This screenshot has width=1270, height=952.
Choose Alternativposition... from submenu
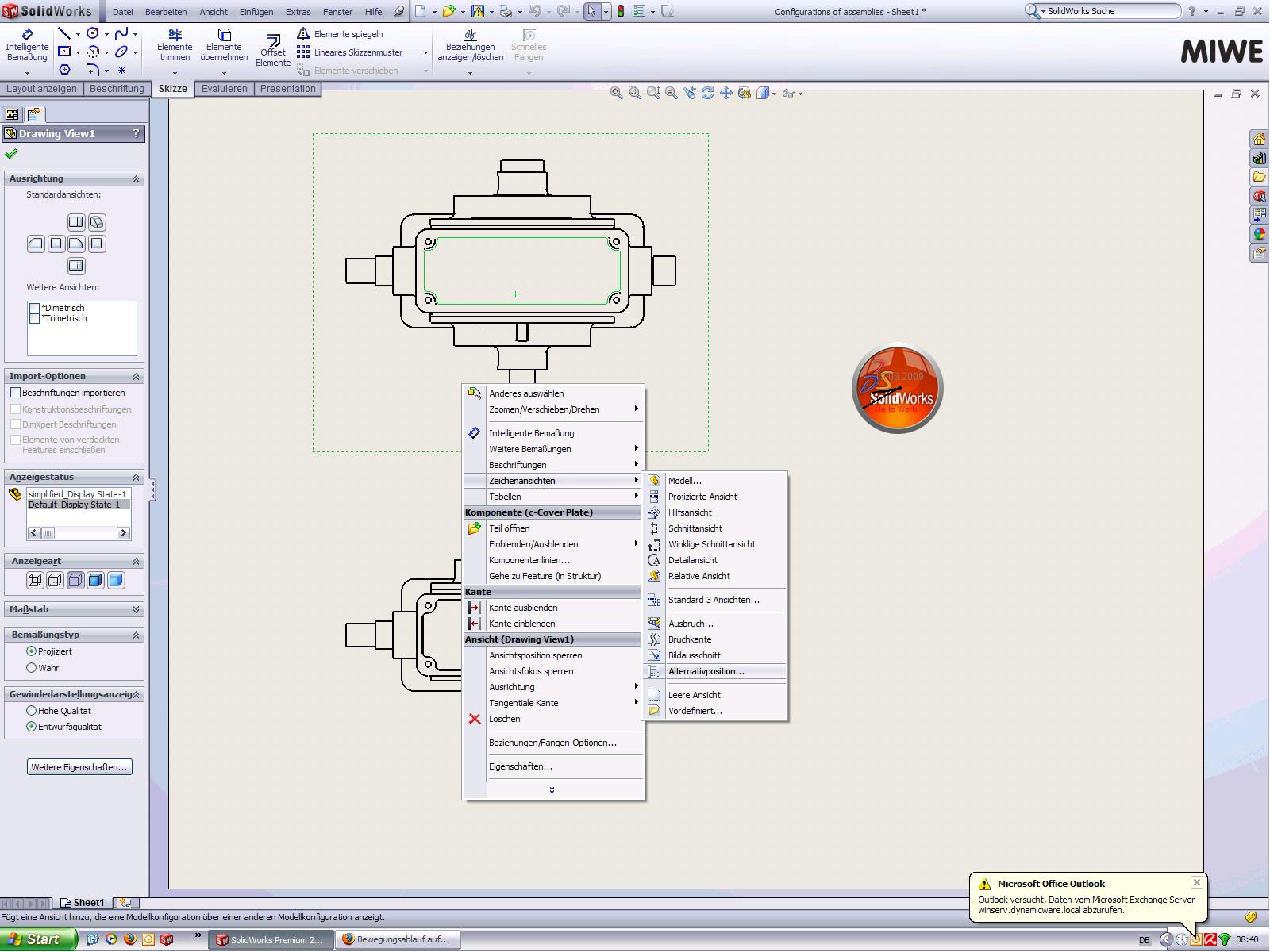[706, 671]
